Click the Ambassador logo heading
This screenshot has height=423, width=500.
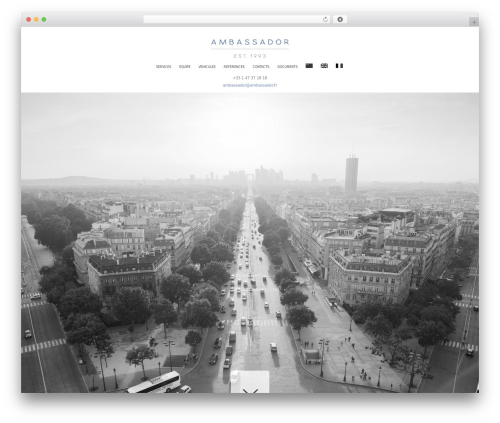point(250,42)
